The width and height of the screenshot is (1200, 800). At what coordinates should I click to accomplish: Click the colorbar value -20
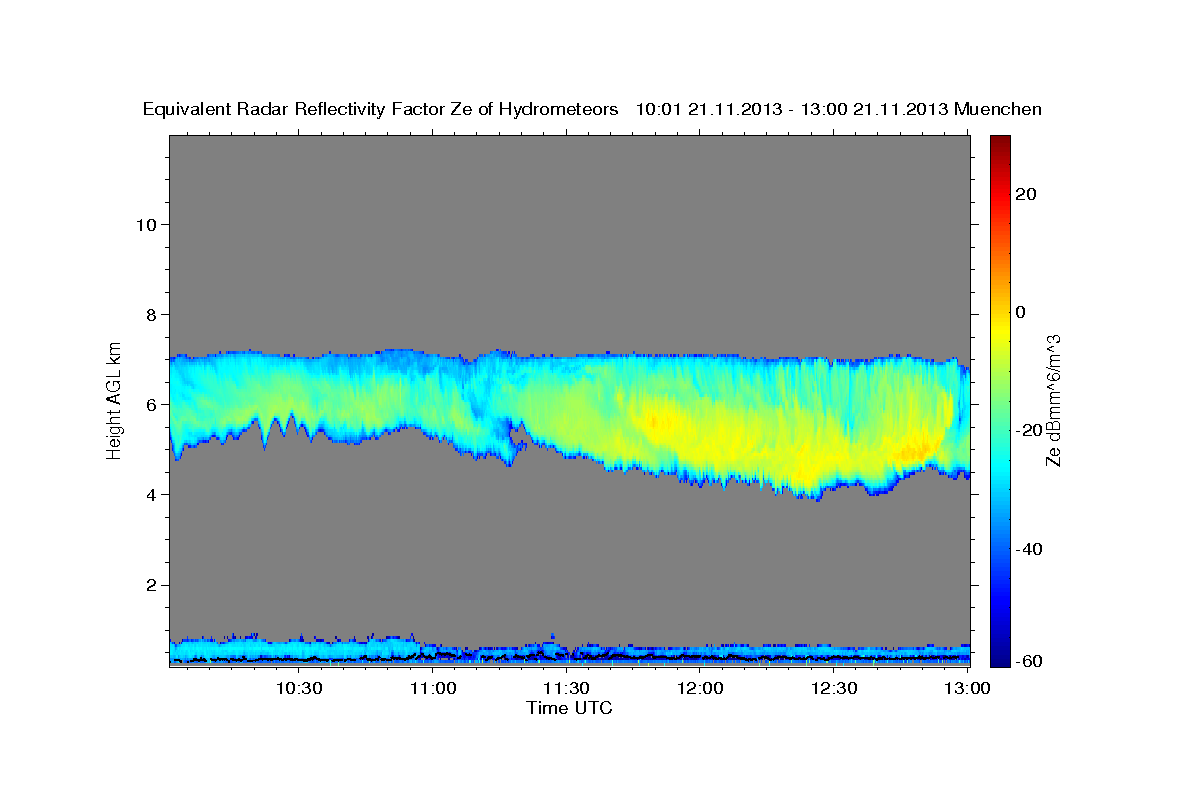pos(1028,430)
